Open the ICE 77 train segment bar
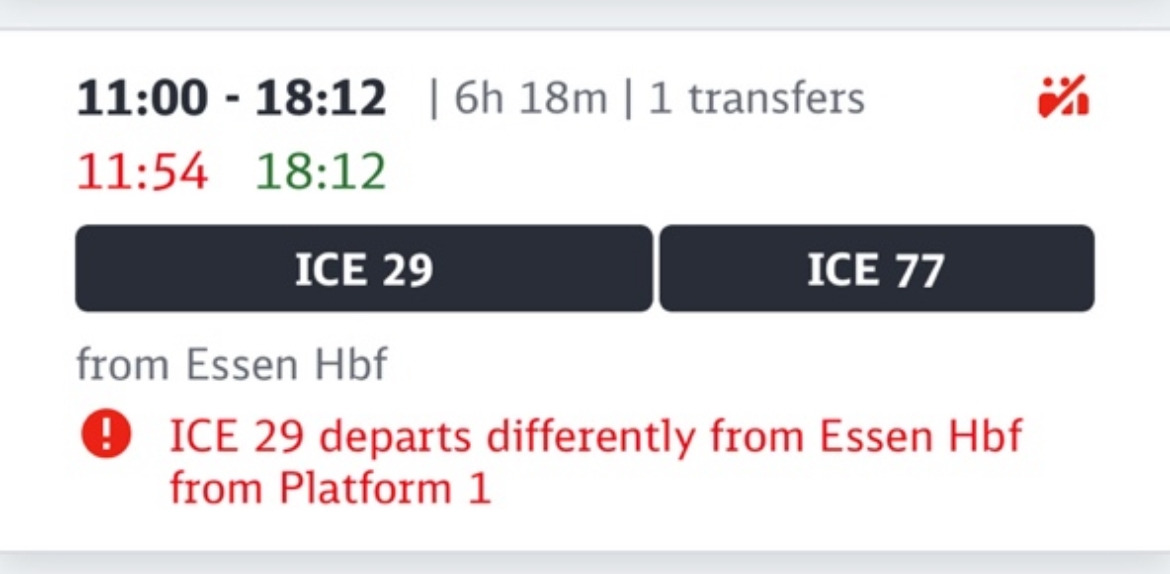 tap(876, 269)
